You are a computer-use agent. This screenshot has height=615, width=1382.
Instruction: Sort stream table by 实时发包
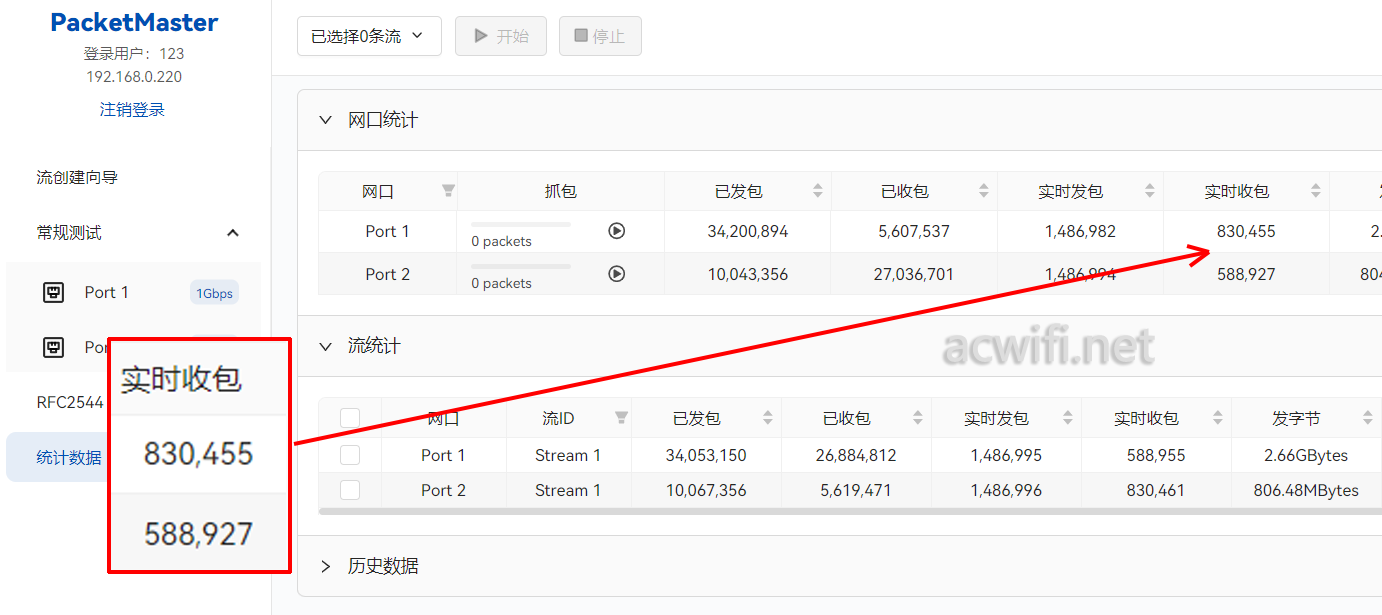pyautogui.click(x=1068, y=418)
